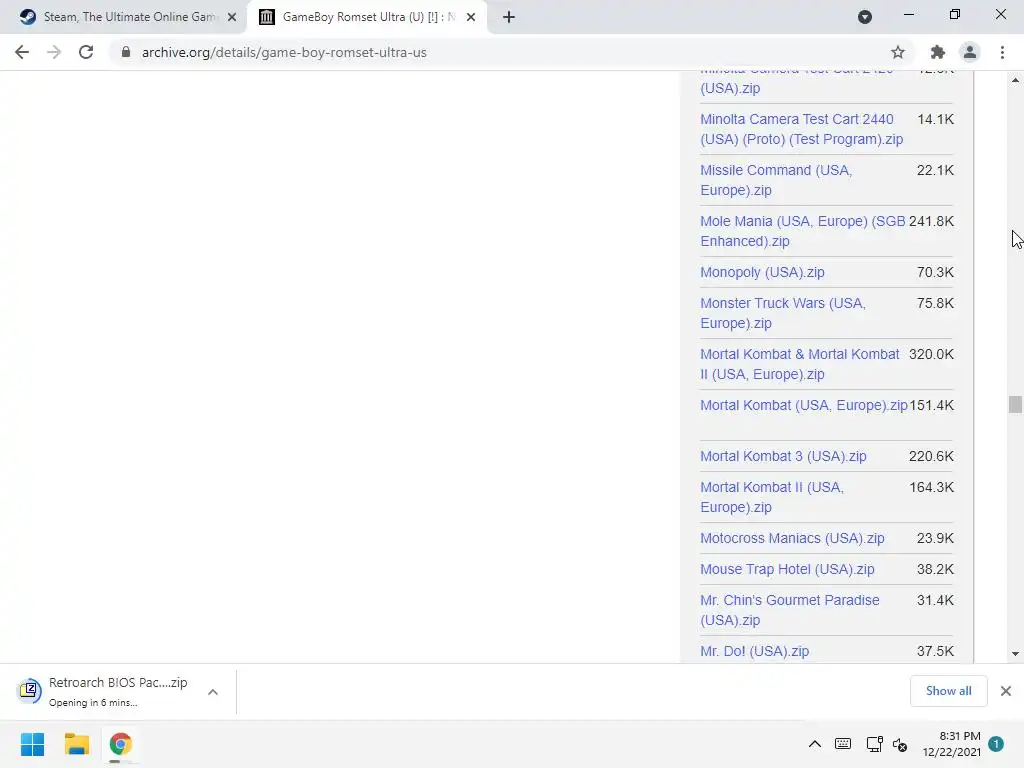Download Mouse Trap Hotel (USA).zip
Screen dimensions: 1024x768
coord(787,569)
